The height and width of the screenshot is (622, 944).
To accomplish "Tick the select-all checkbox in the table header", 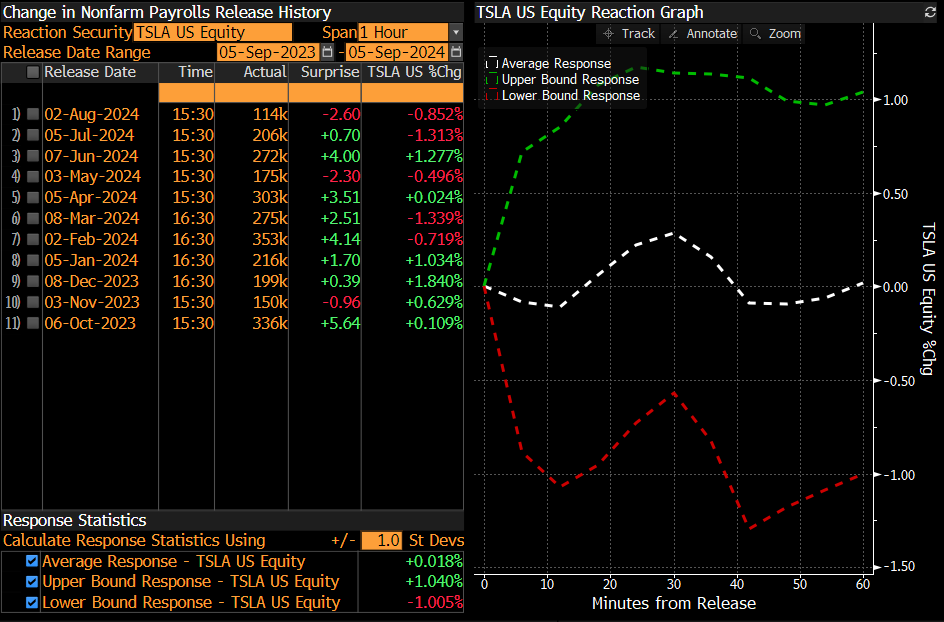I will click(x=33, y=72).
